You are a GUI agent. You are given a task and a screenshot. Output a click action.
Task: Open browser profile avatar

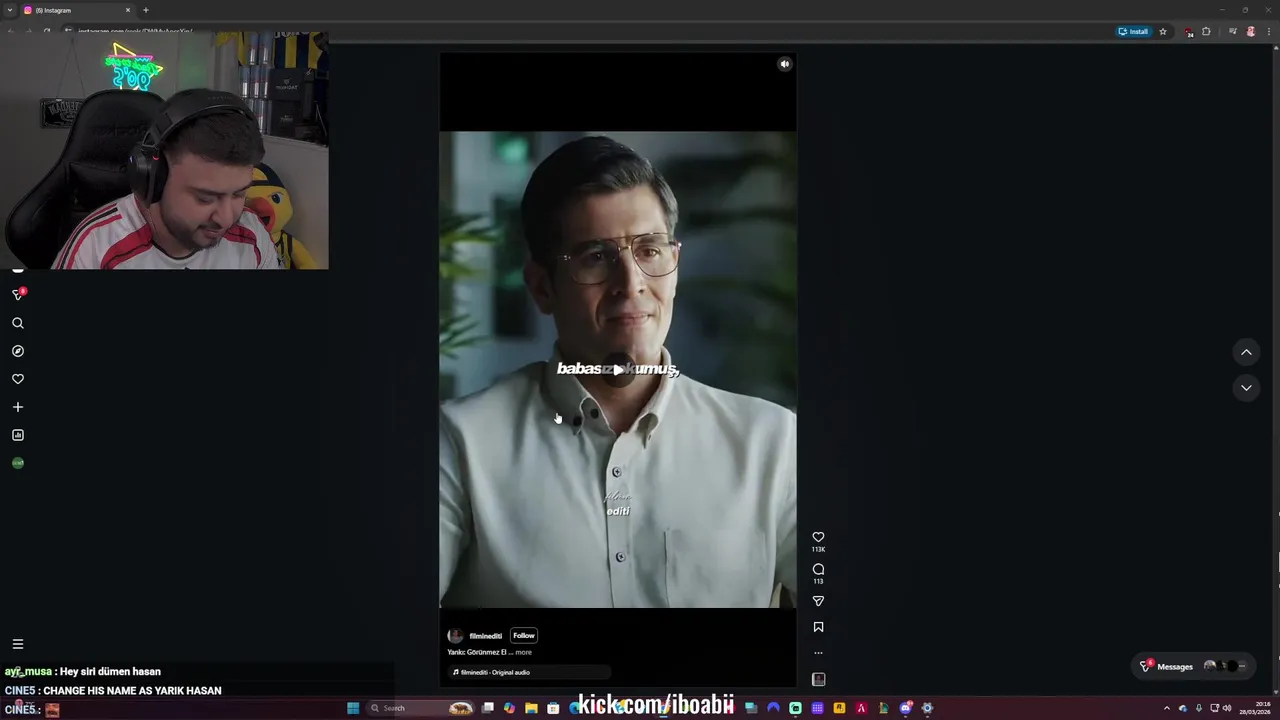click(1250, 31)
